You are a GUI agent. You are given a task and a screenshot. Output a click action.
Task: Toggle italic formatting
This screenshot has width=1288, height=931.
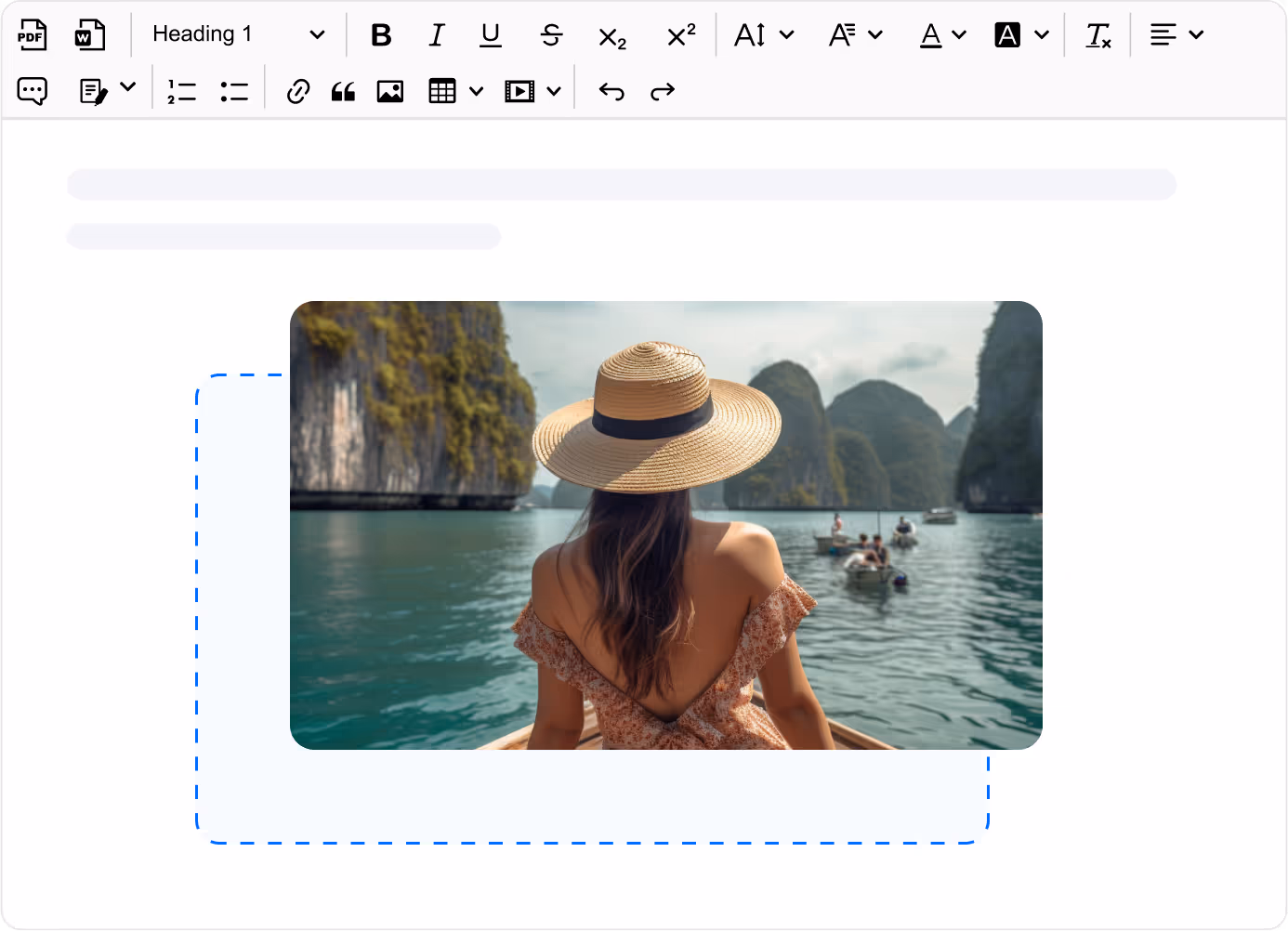[436, 35]
